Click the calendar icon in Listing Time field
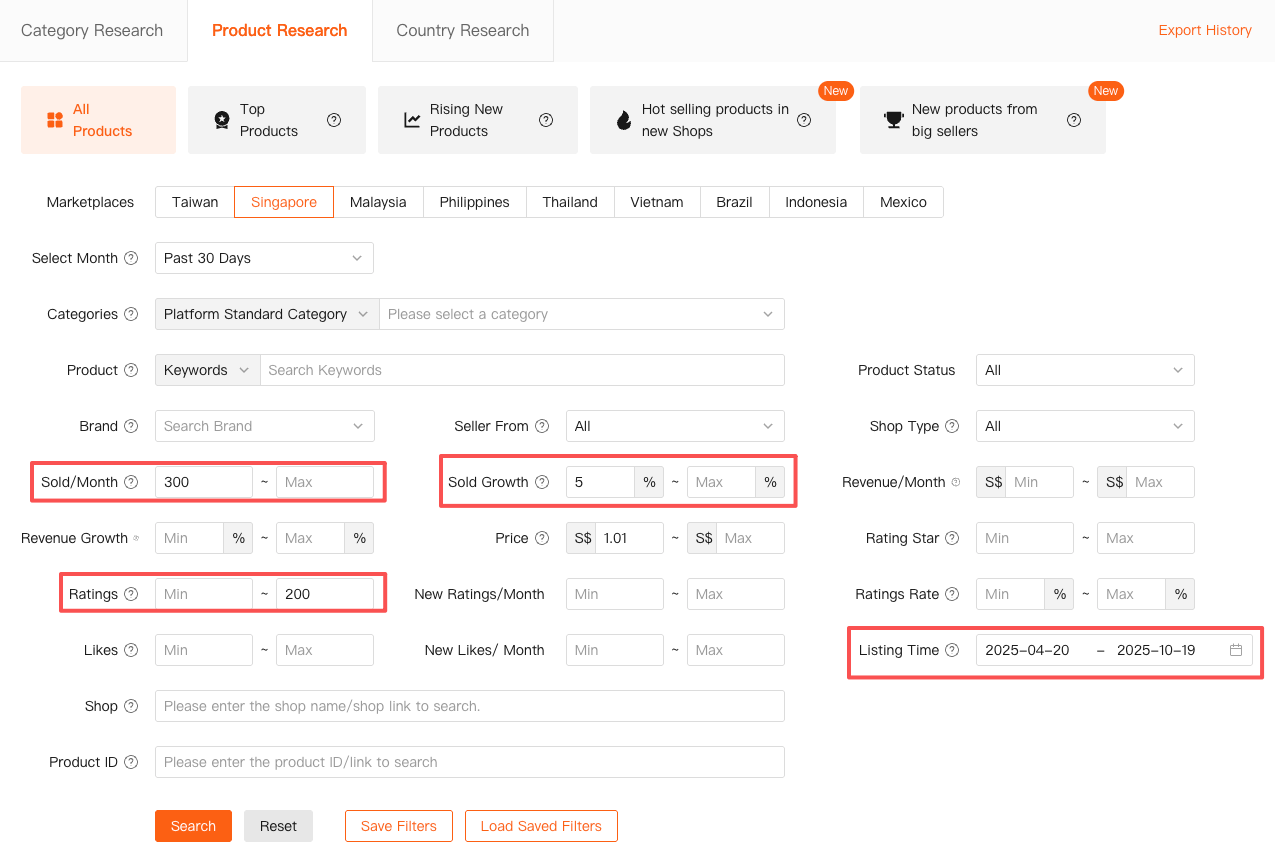The height and width of the screenshot is (850, 1275). [x=1236, y=650]
